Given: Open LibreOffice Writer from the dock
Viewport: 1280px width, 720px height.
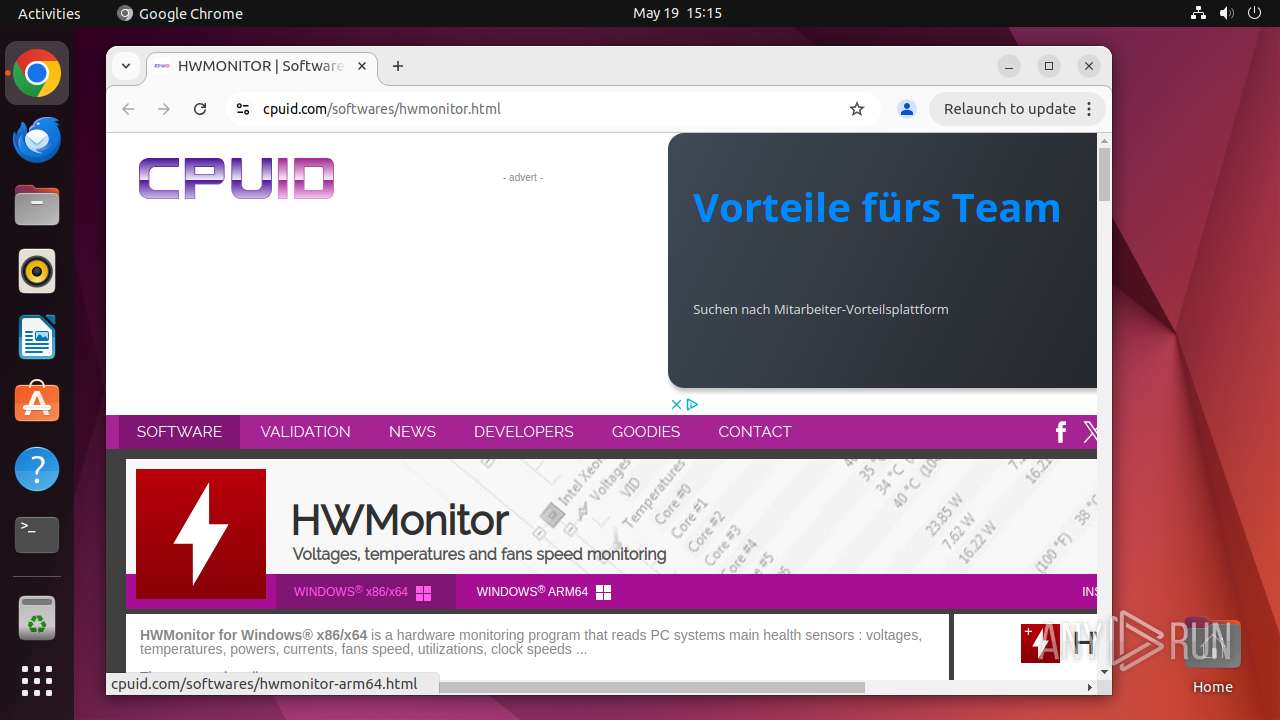Looking at the screenshot, I should 37,337.
